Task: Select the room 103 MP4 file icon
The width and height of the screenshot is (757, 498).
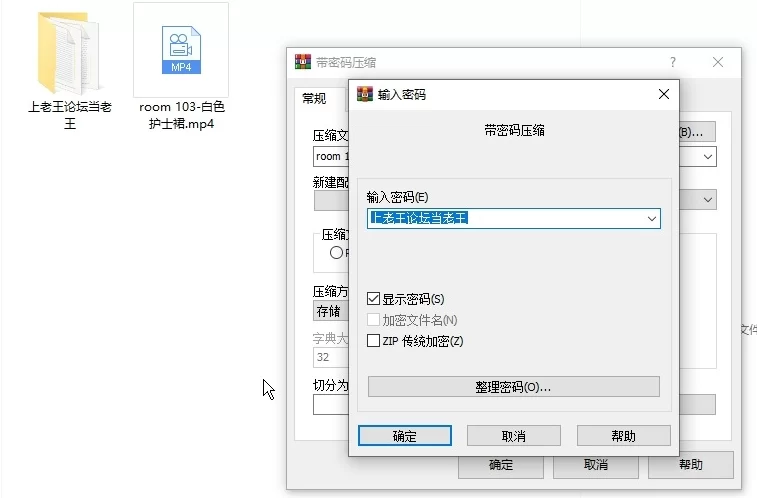Action: tap(181, 50)
